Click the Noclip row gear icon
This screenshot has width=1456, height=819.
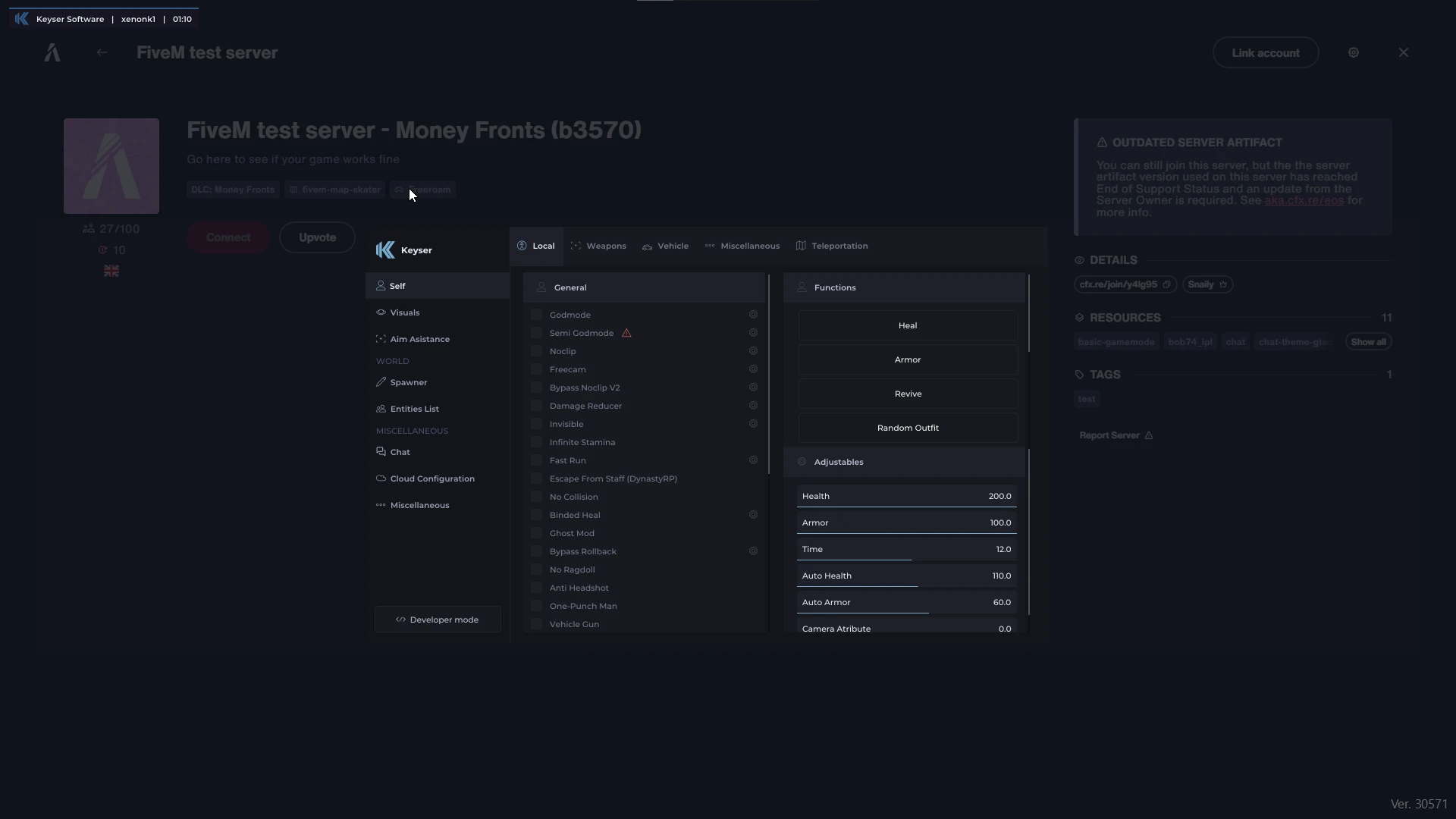click(753, 351)
